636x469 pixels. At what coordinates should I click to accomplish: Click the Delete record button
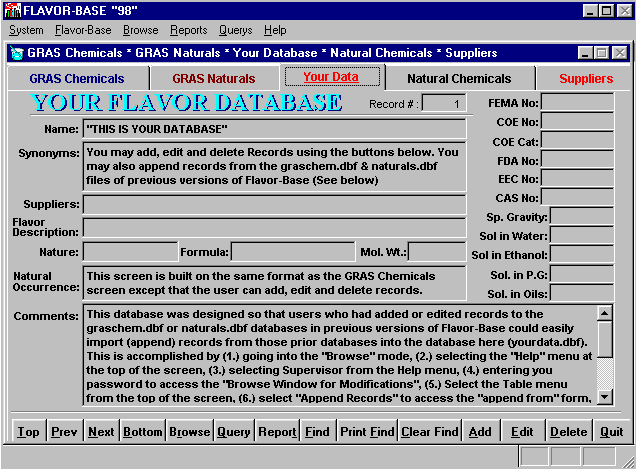click(569, 432)
